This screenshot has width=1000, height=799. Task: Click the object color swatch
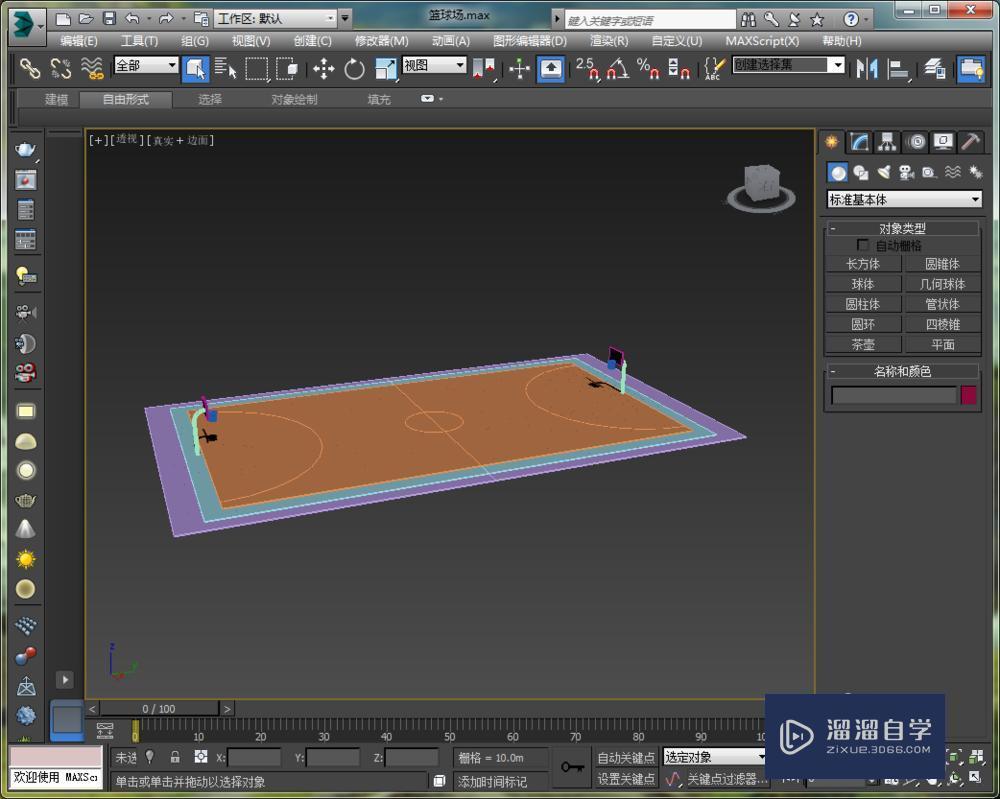point(968,395)
